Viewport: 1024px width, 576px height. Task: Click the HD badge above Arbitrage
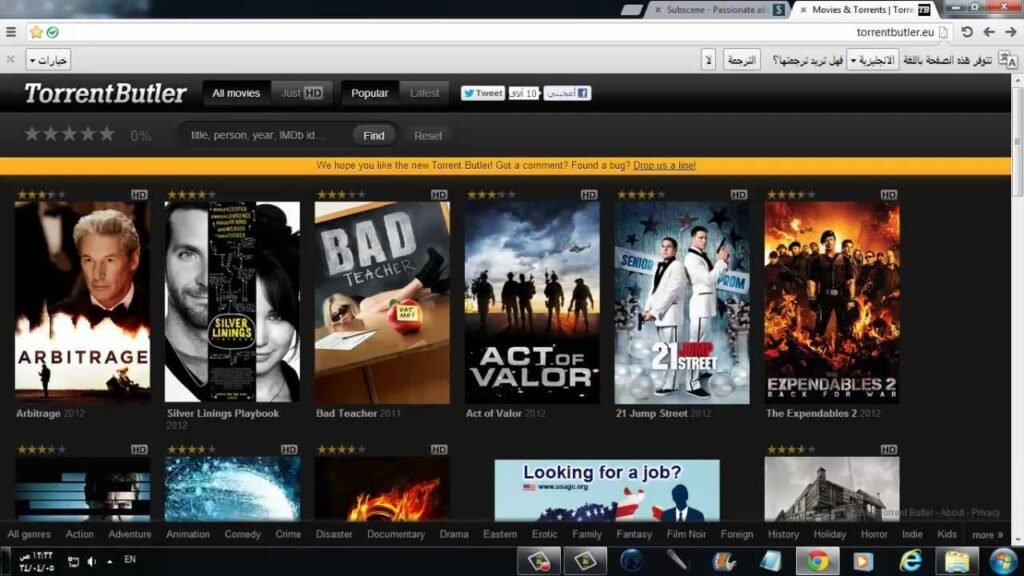tap(139, 195)
